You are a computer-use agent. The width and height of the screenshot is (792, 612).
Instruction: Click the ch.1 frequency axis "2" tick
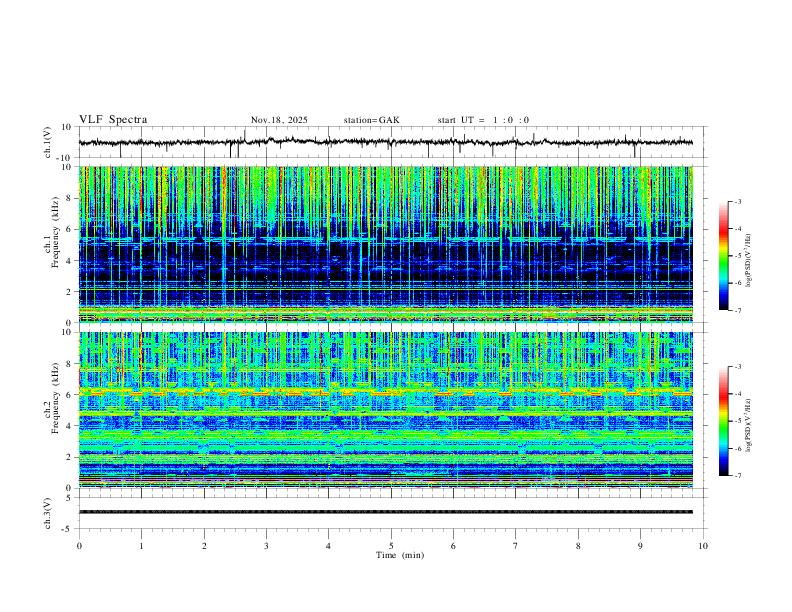coord(69,291)
